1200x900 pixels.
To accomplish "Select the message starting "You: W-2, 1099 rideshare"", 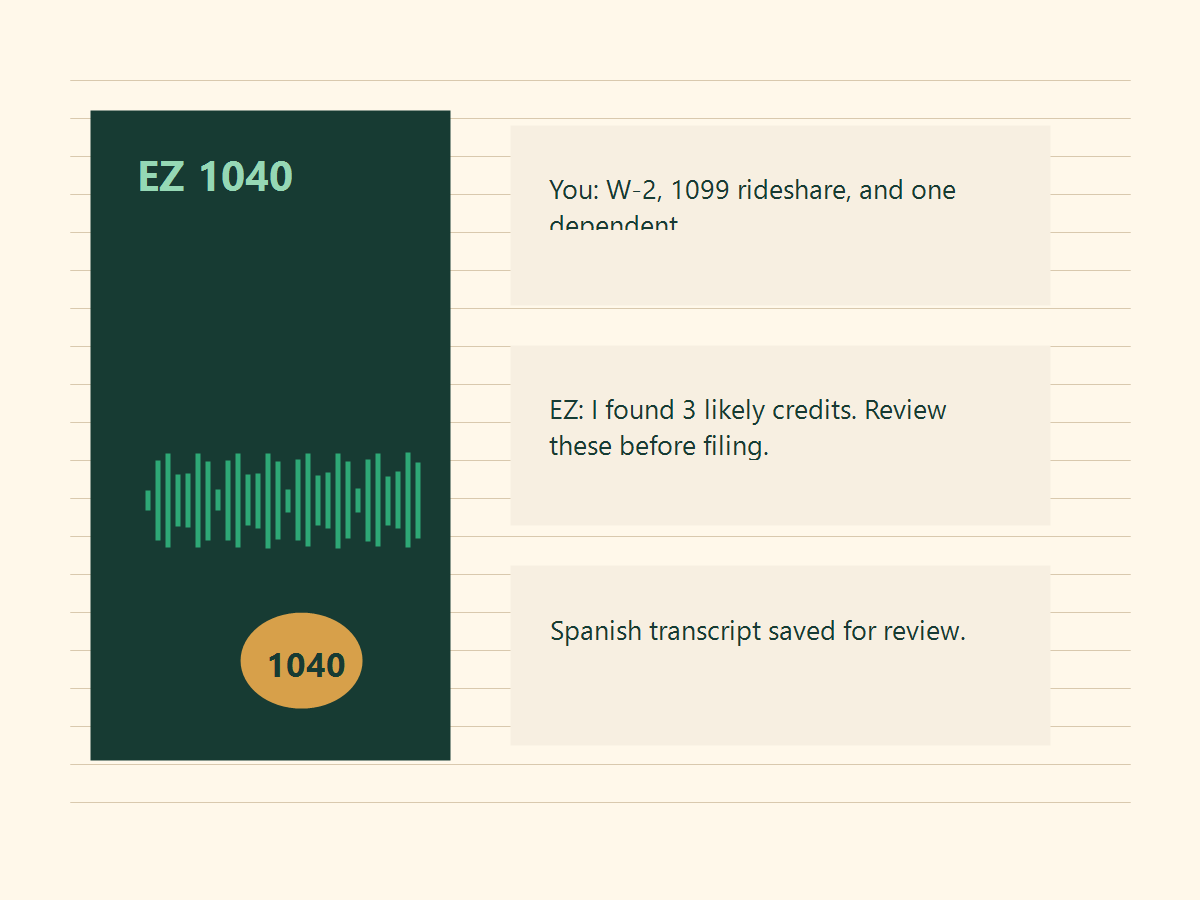I will (x=780, y=216).
